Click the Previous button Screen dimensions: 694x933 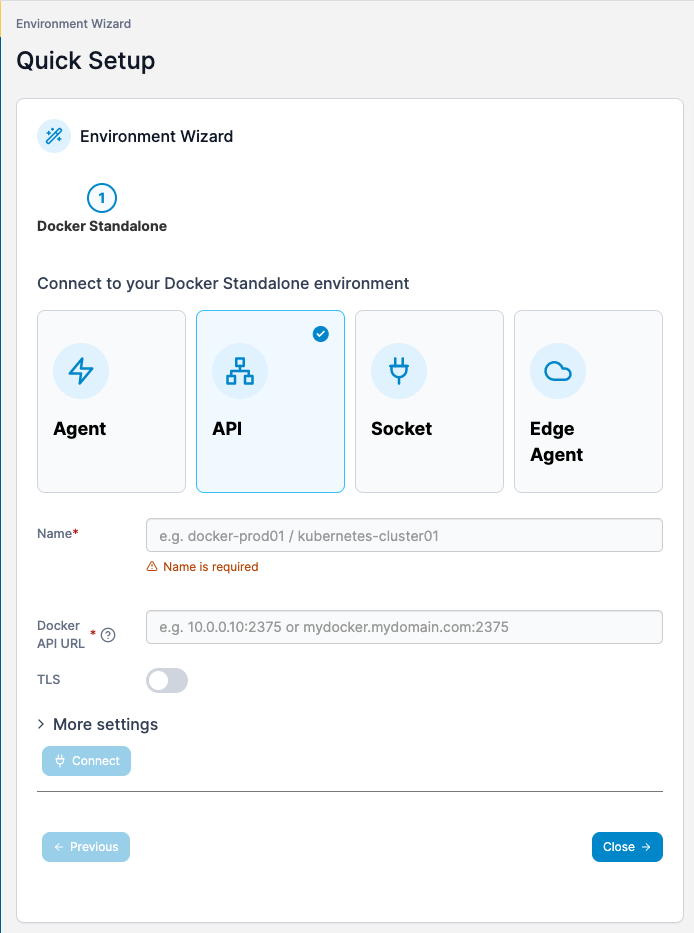coord(86,847)
